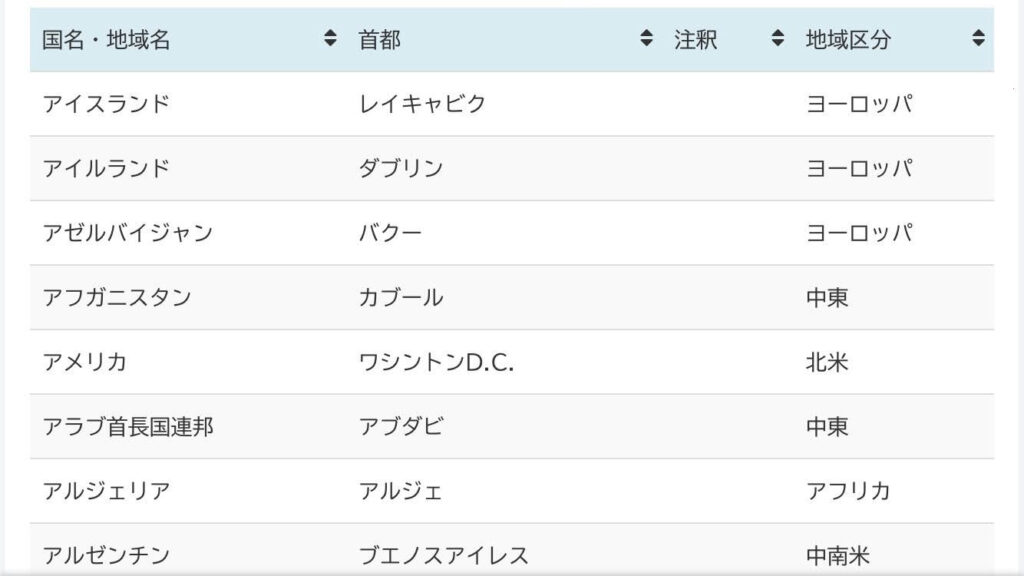Click the sort arrows in 国名・地域名 column
The height and width of the screenshot is (576, 1024).
pyautogui.click(x=330, y=40)
